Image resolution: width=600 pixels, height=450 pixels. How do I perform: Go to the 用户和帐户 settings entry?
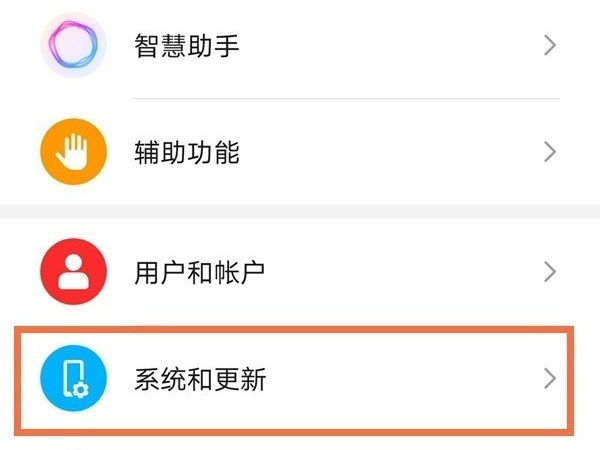pos(200,271)
